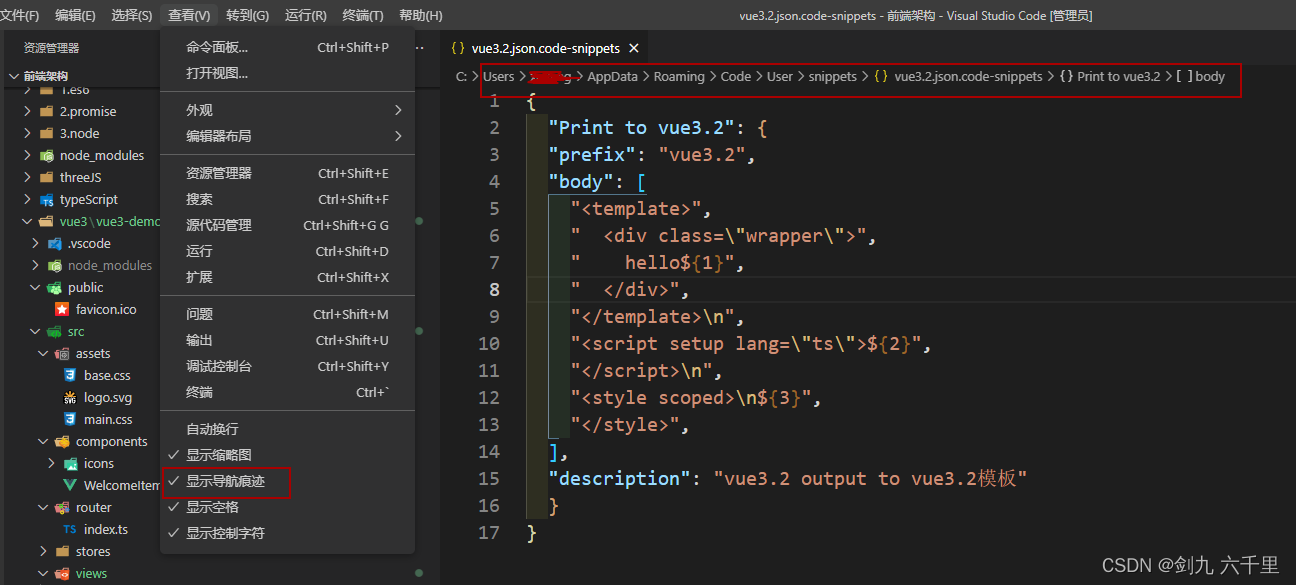Click the top-level node_modules folder icon
The height and width of the screenshot is (585, 1296).
[x=46, y=155]
